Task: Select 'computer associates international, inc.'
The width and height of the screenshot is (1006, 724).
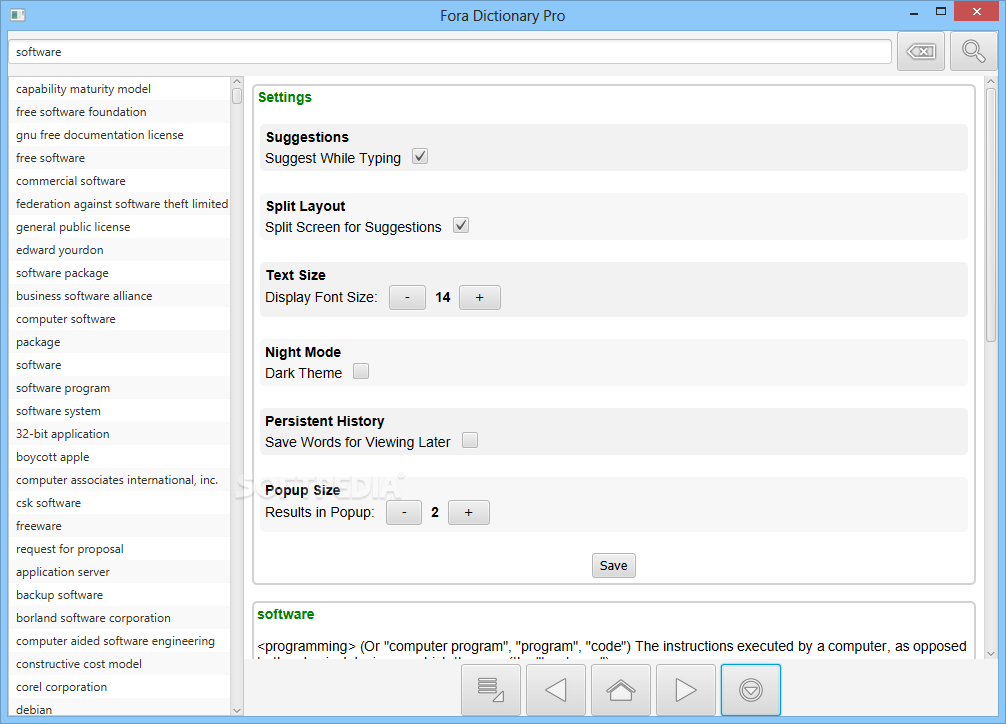Action: pyautogui.click(x=119, y=480)
